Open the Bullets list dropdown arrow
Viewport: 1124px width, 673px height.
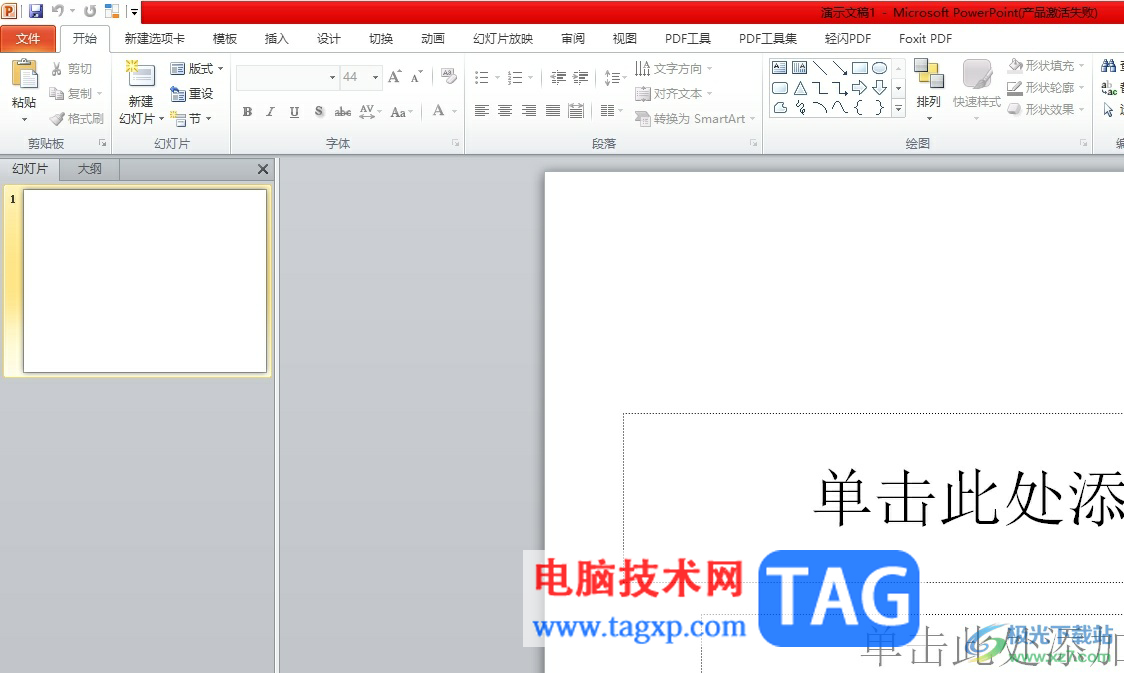click(497, 77)
